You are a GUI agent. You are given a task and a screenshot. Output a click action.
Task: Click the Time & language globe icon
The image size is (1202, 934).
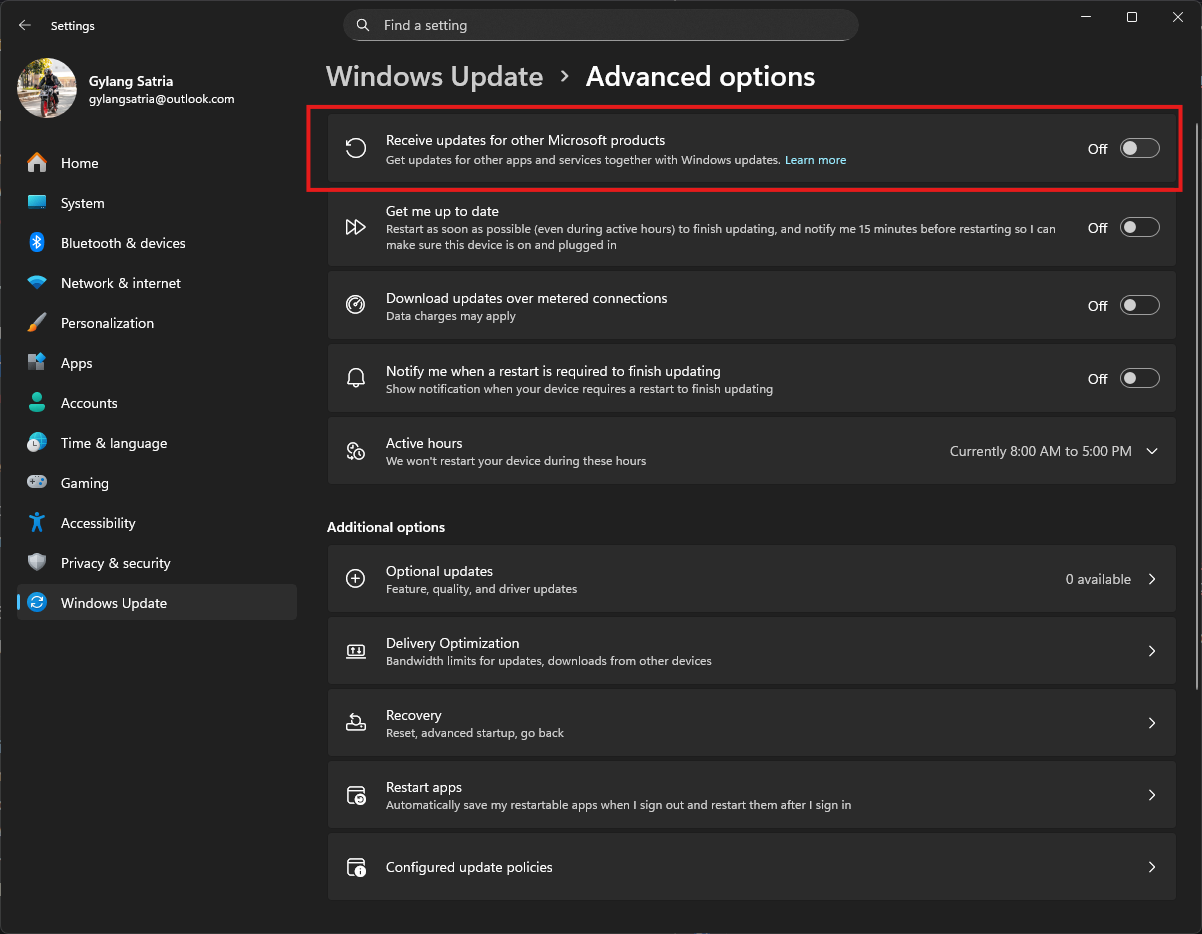(x=37, y=443)
